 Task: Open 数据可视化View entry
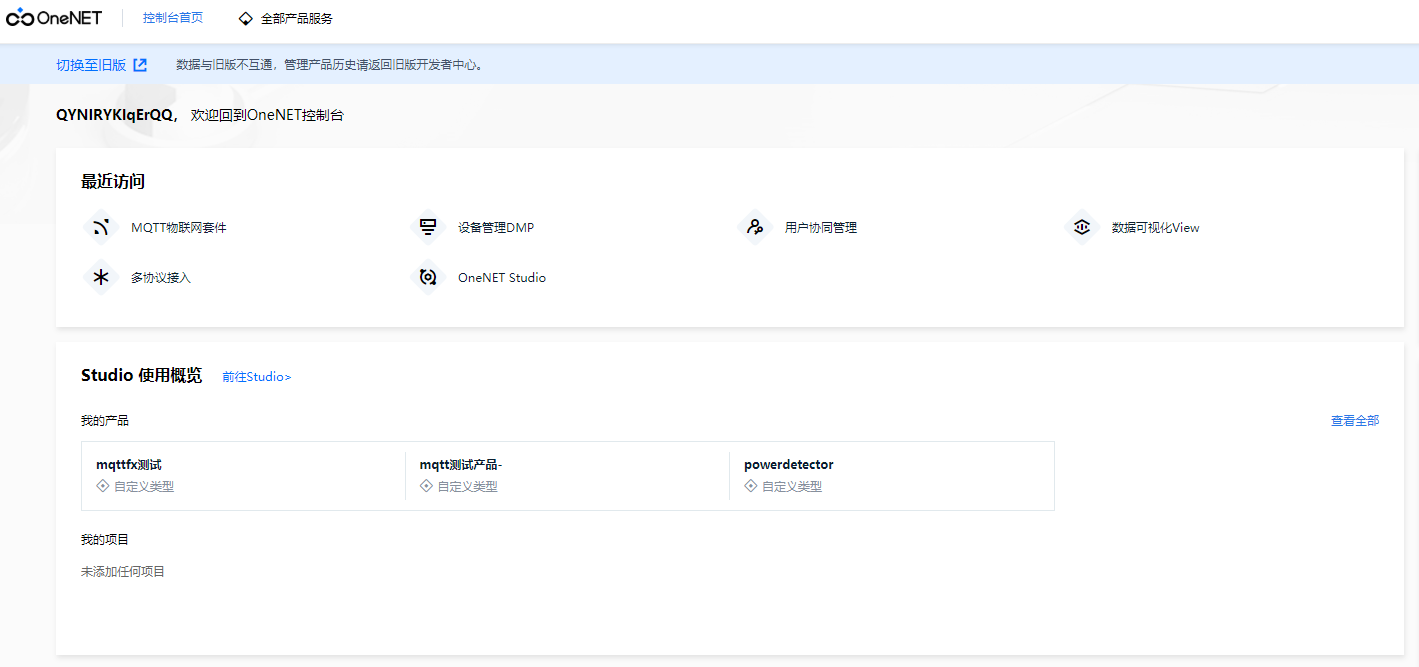coord(1156,227)
